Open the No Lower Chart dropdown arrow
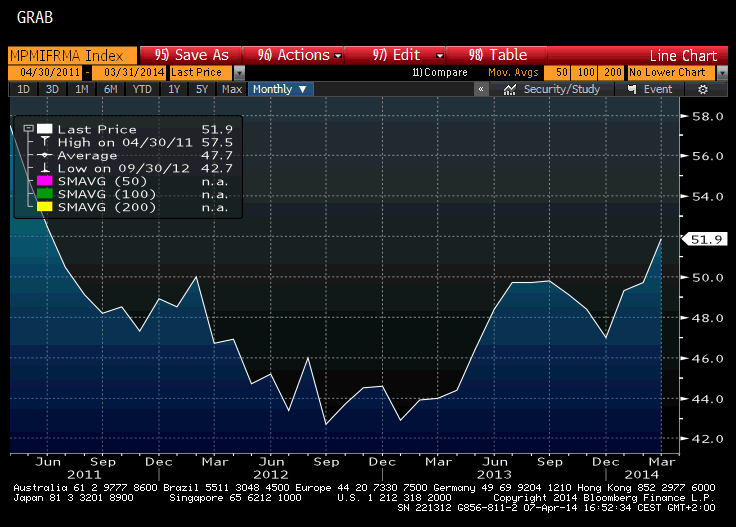This screenshot has height=527, width=736. 722,73
